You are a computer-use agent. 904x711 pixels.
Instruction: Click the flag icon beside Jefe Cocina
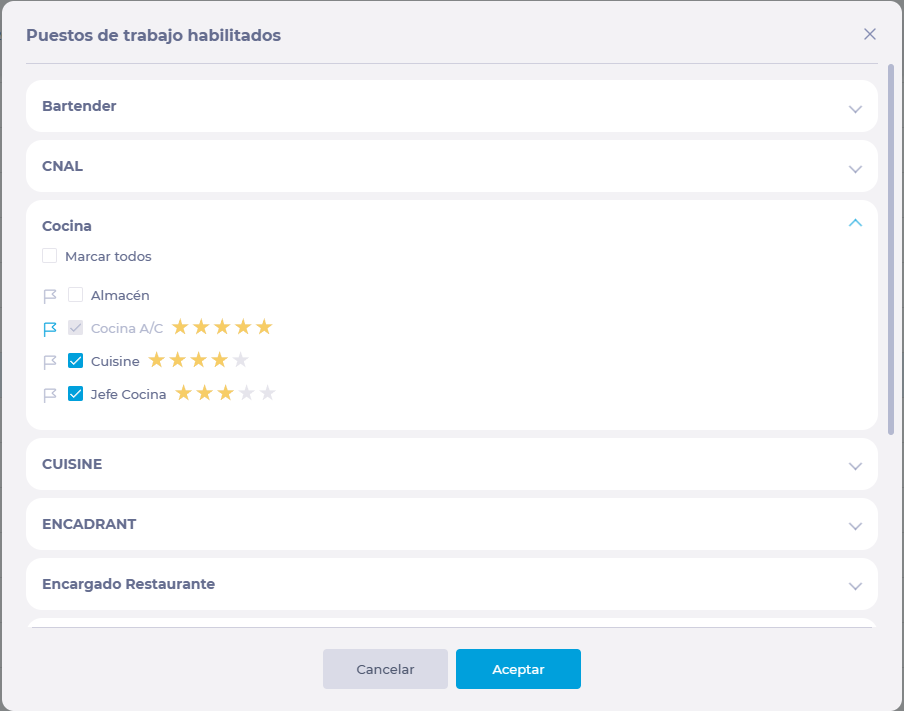pos(50,395)
